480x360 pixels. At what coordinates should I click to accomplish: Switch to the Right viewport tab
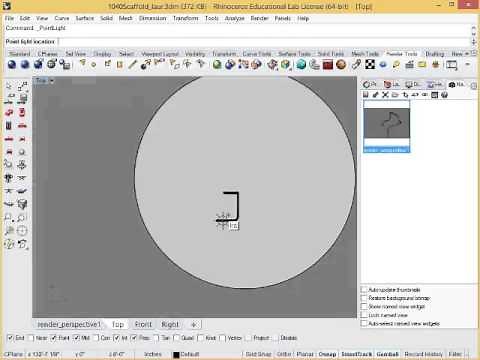click(x=170, y=324)
